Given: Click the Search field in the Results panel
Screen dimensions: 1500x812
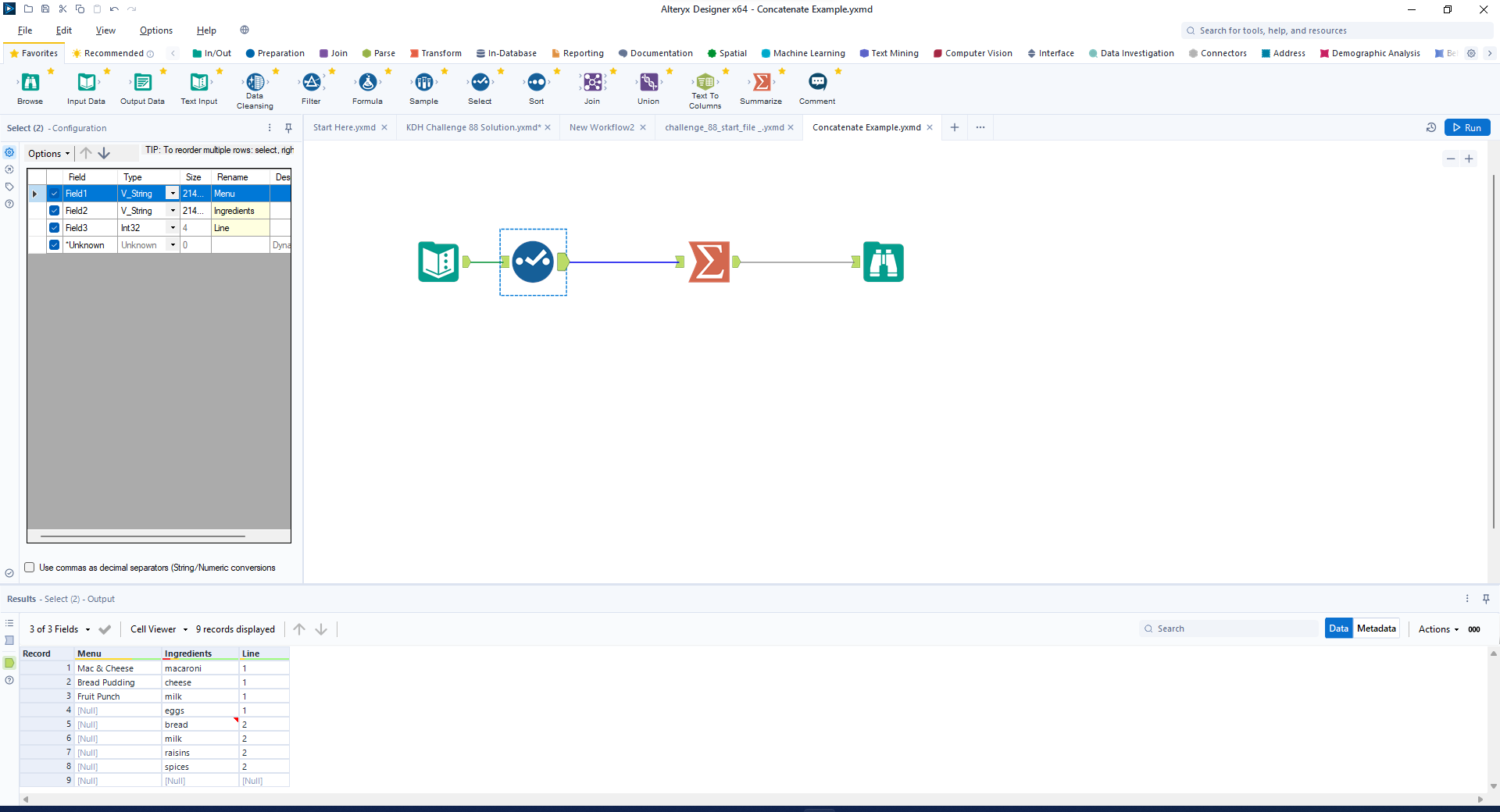Looking at the screenshot, I should point(1229,629).
